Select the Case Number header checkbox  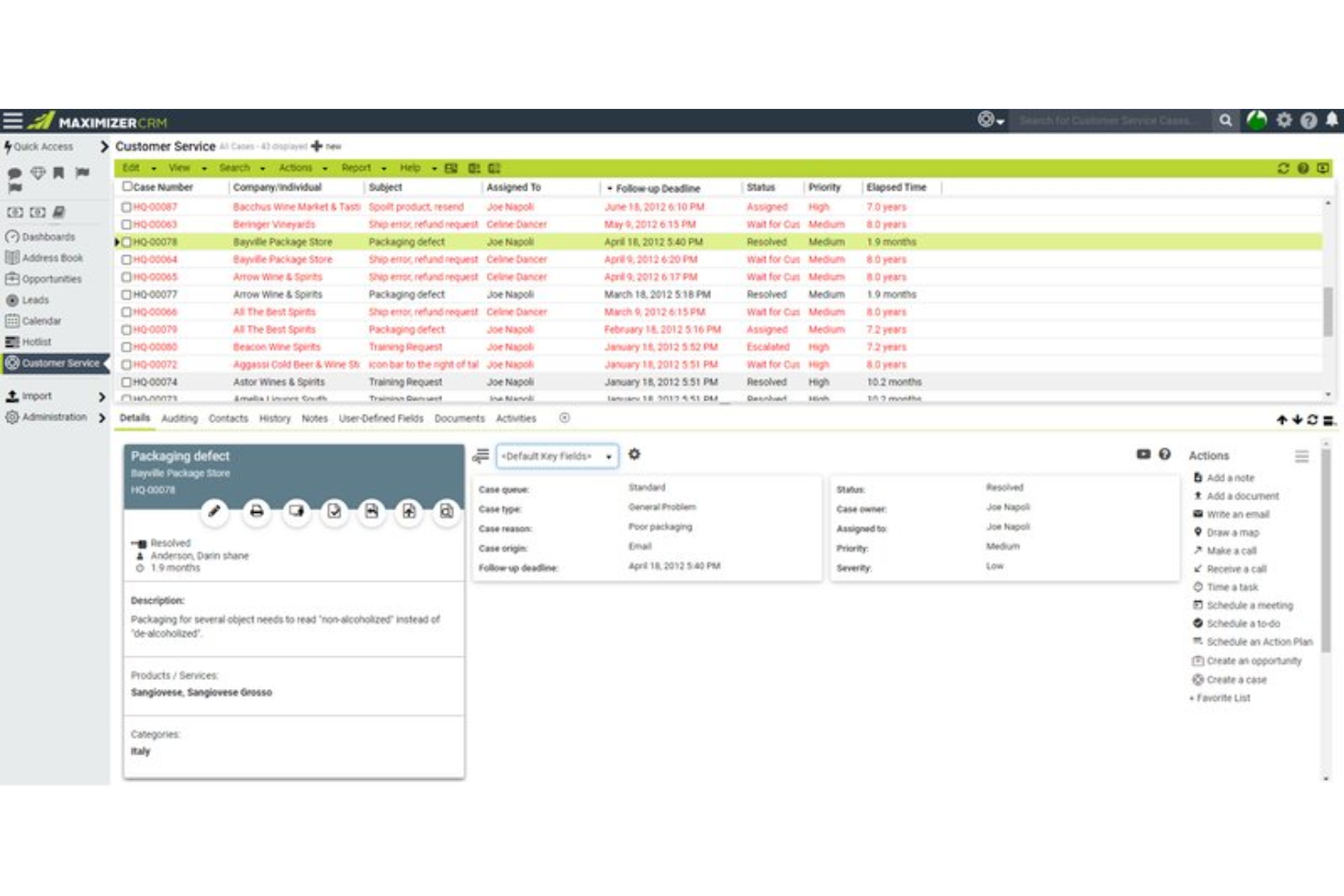tap(125, 187)
